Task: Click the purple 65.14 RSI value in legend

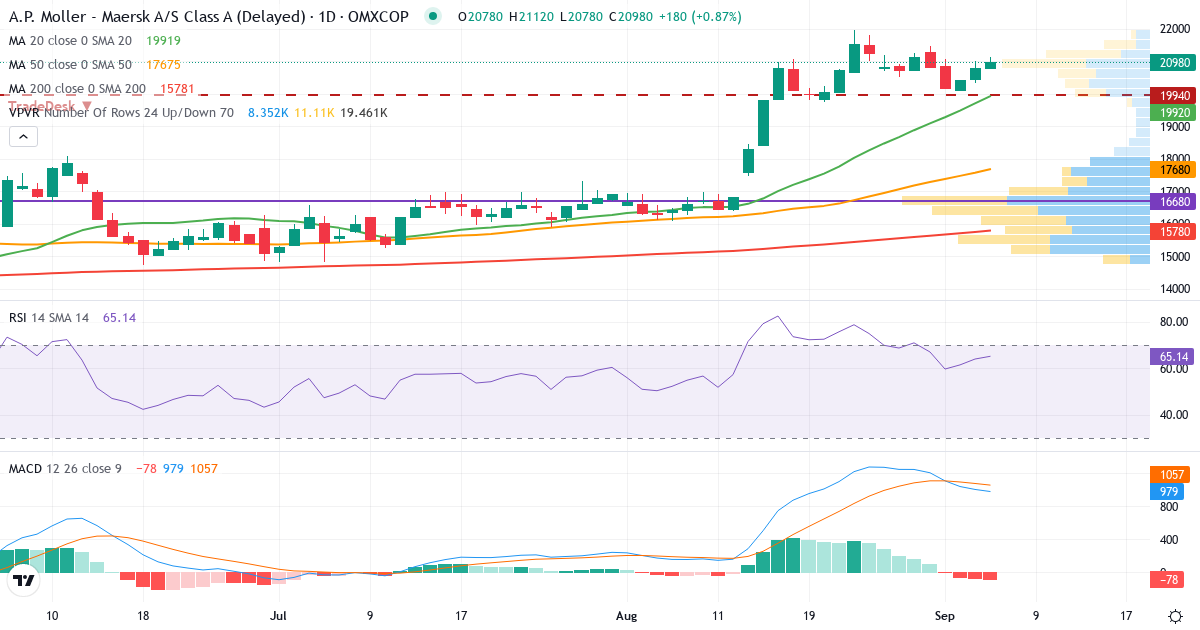Action: pyautogui.click(x=119, y=317)
